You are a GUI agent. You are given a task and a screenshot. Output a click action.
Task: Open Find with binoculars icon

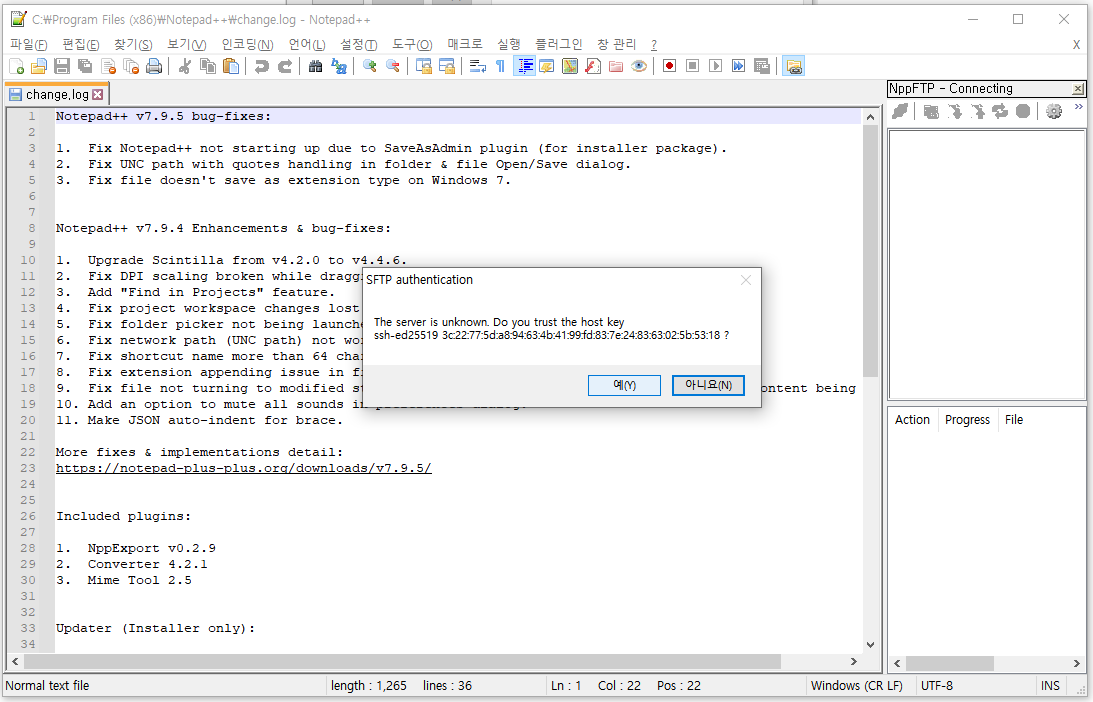tap(315, 66)
